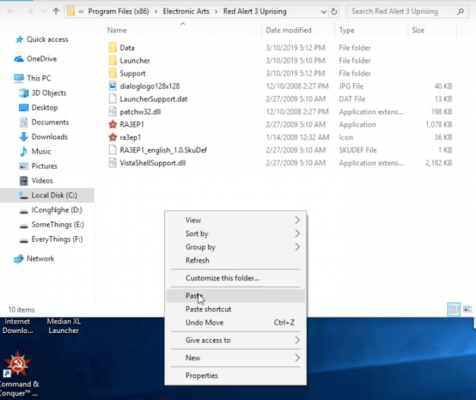476x400 pixels.
Task: Click the 1,078 KB size value
Action: pos(439,125)
